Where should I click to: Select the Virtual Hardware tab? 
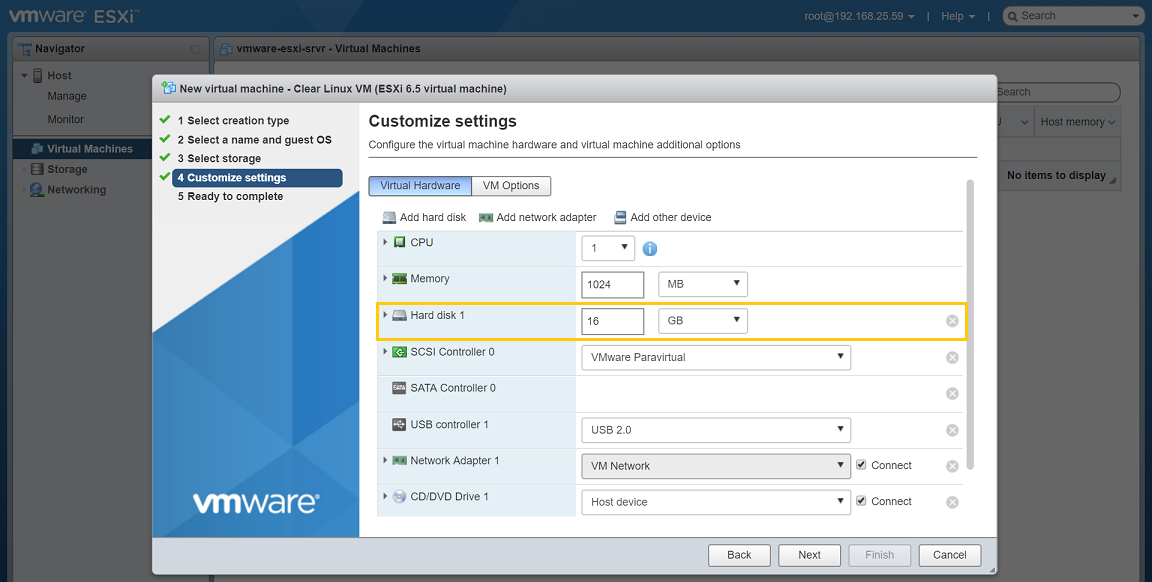tap(420, 185)
